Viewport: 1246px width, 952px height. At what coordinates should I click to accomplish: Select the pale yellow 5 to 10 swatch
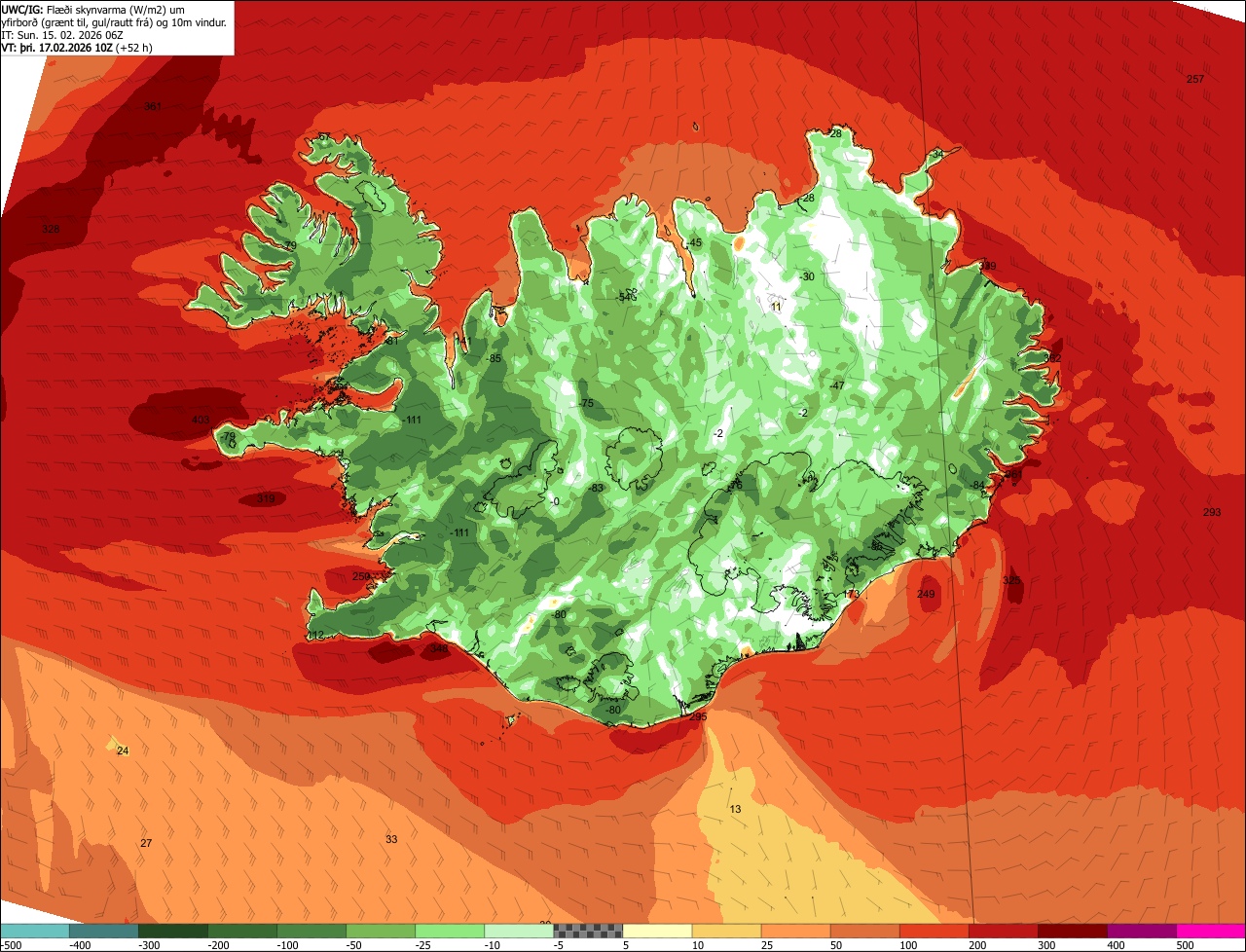(656, 931)
